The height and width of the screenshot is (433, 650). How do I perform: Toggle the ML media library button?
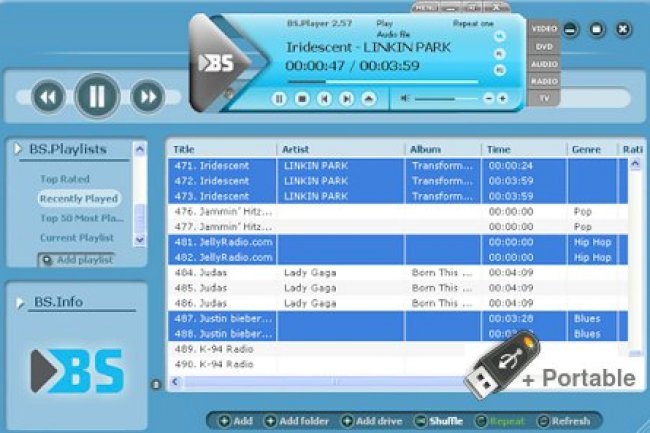point(500,37)
